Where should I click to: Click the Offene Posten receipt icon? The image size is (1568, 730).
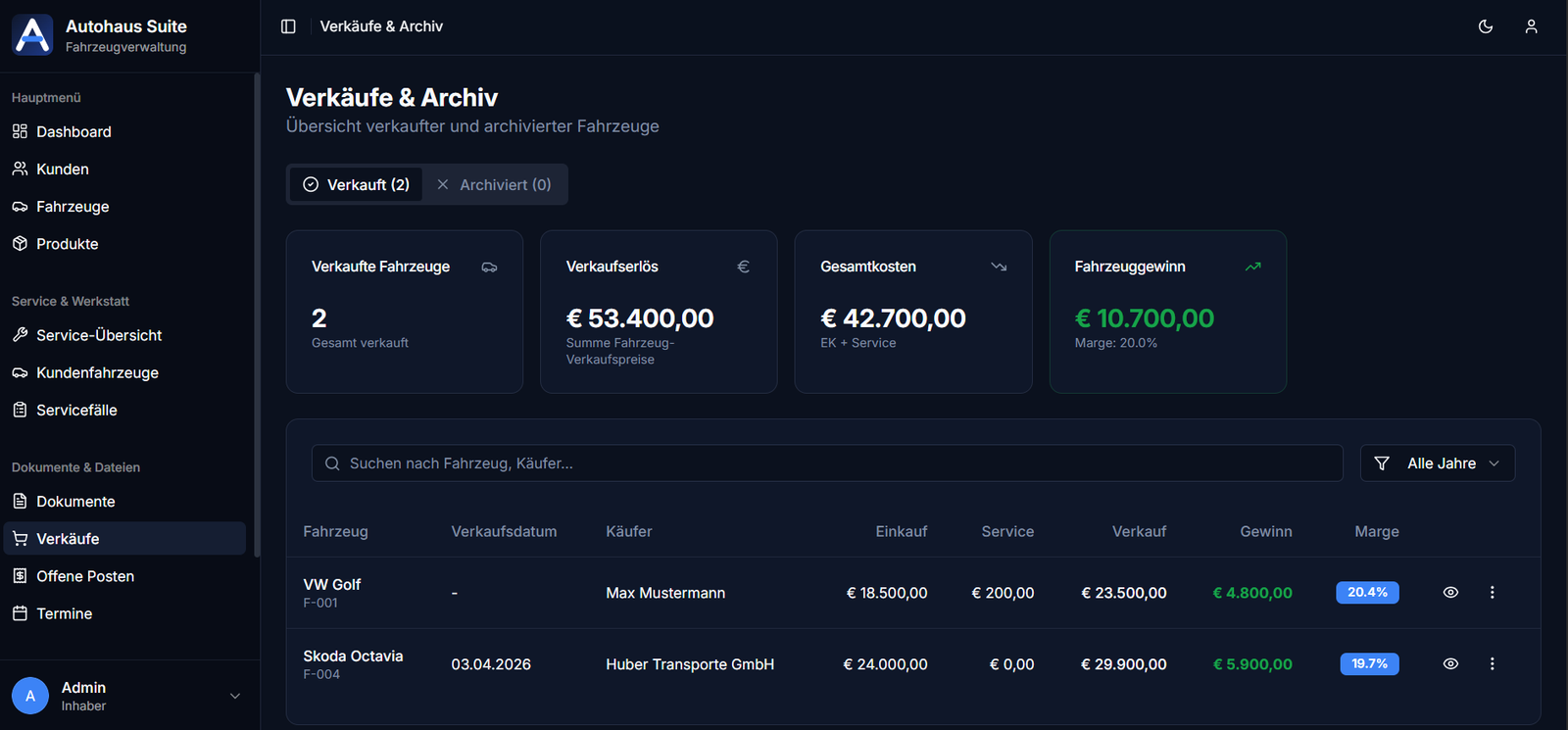(x=20, y=576)
